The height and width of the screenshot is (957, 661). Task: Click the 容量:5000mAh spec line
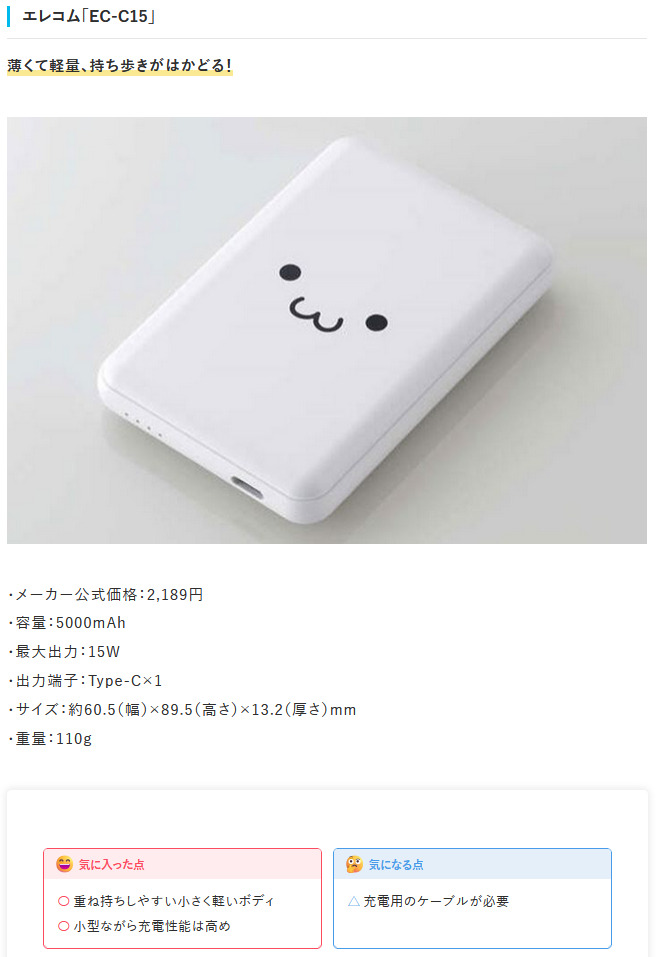tap(67, 623)
